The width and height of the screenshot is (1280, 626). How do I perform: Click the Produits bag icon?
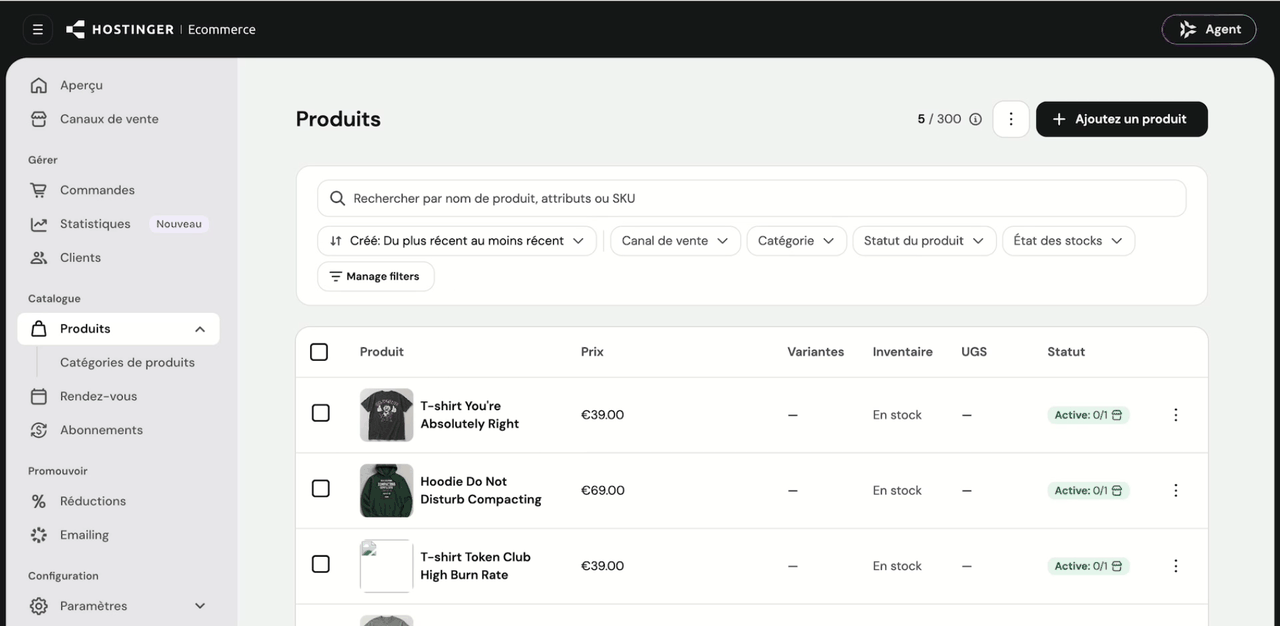(39, 329)
